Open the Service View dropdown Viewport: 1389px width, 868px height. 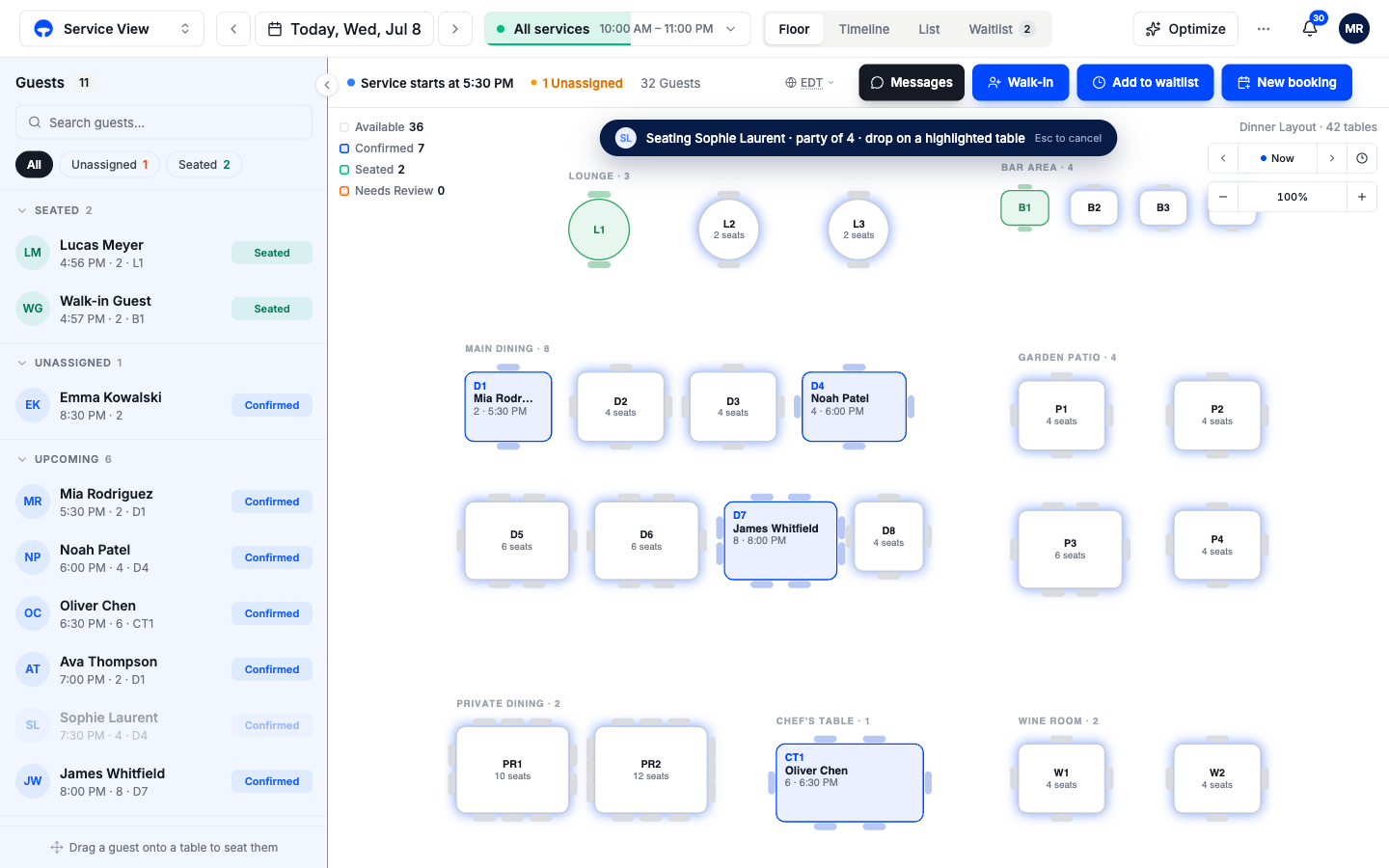coord(112,29)
